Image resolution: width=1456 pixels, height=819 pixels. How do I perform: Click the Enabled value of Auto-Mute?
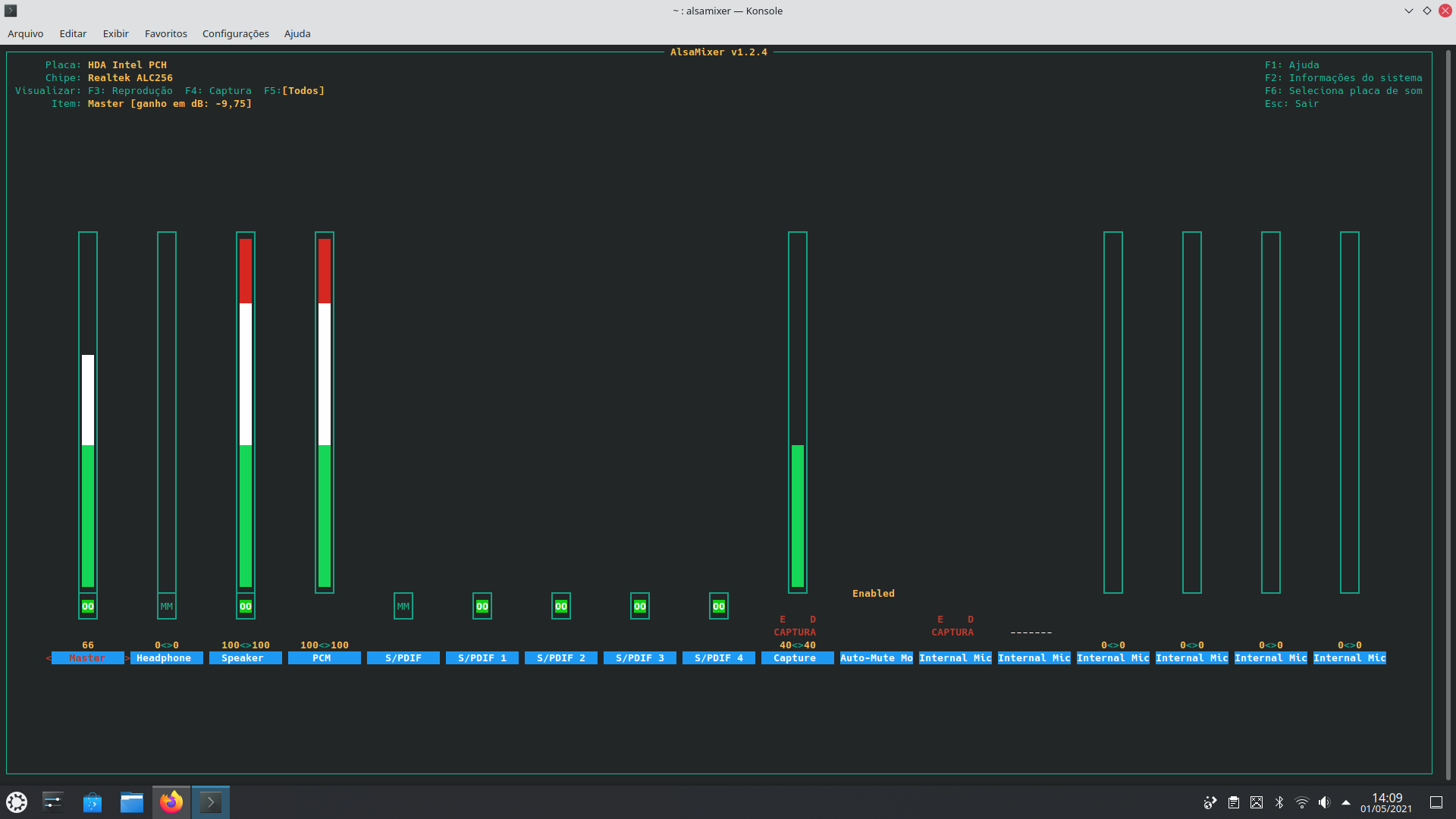(874, 593)
